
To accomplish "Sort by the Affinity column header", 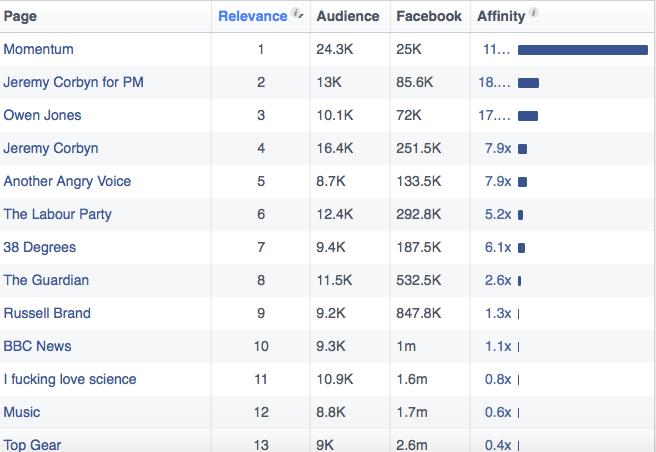I will click(501, 16).
